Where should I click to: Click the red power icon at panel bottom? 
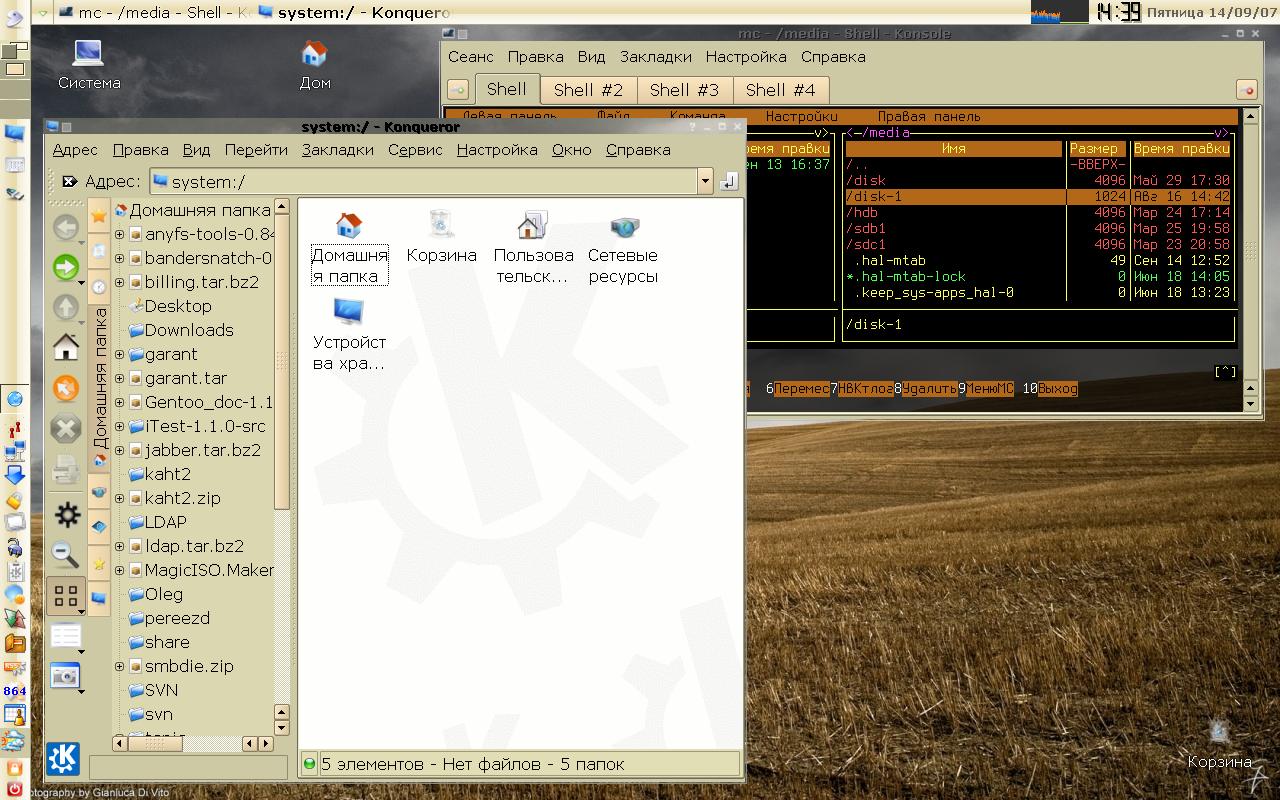pos(14,790)
